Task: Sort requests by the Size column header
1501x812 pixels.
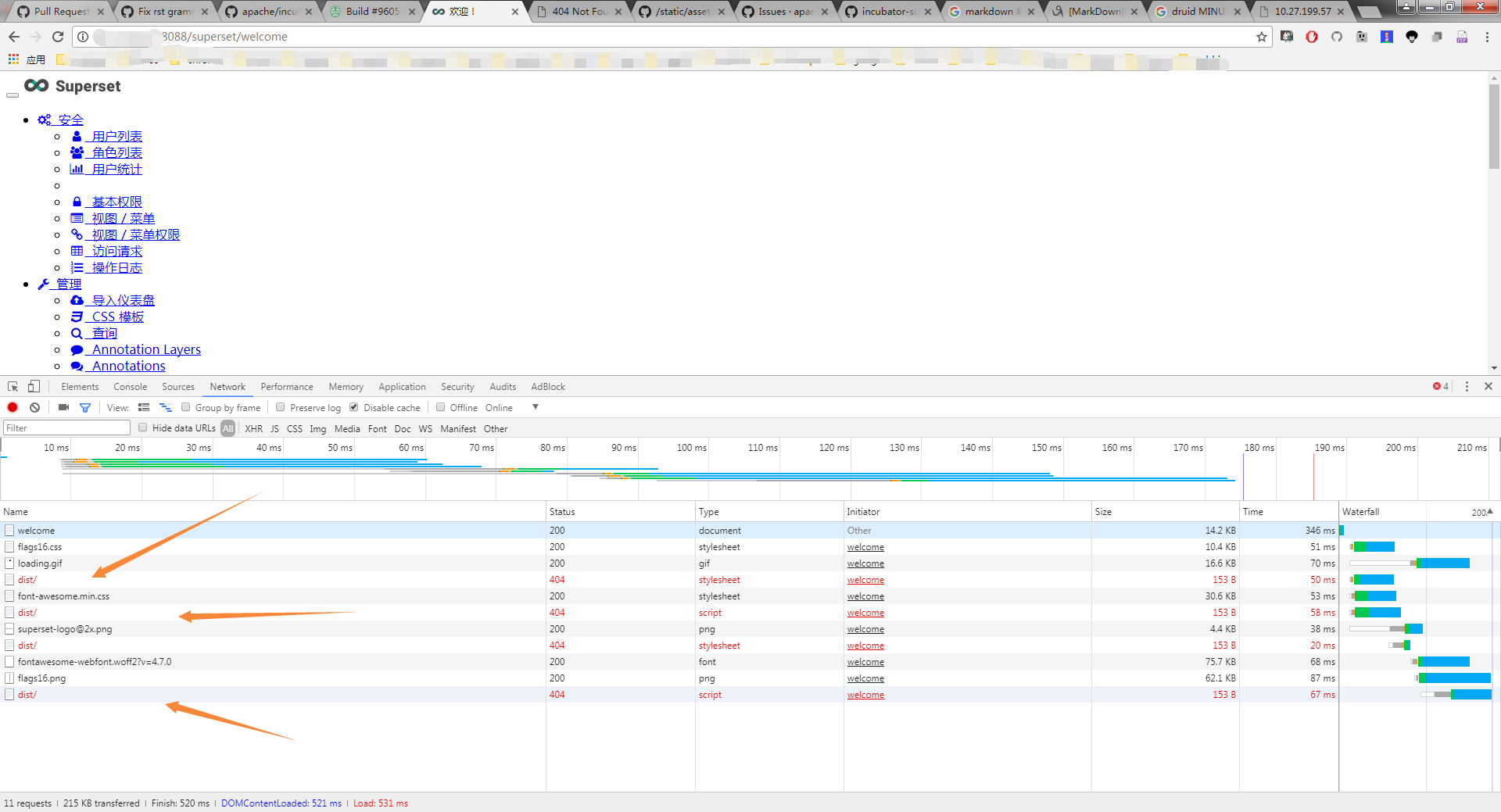Action: (x=1166, y=511)
